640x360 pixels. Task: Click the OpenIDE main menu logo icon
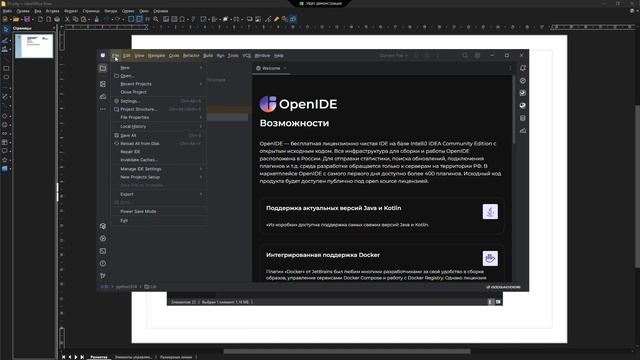click(x=103, y=56)
